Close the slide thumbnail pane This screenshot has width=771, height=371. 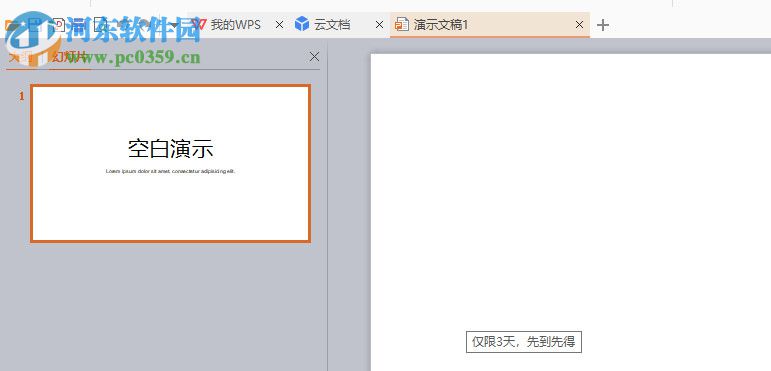pos(314,57)
